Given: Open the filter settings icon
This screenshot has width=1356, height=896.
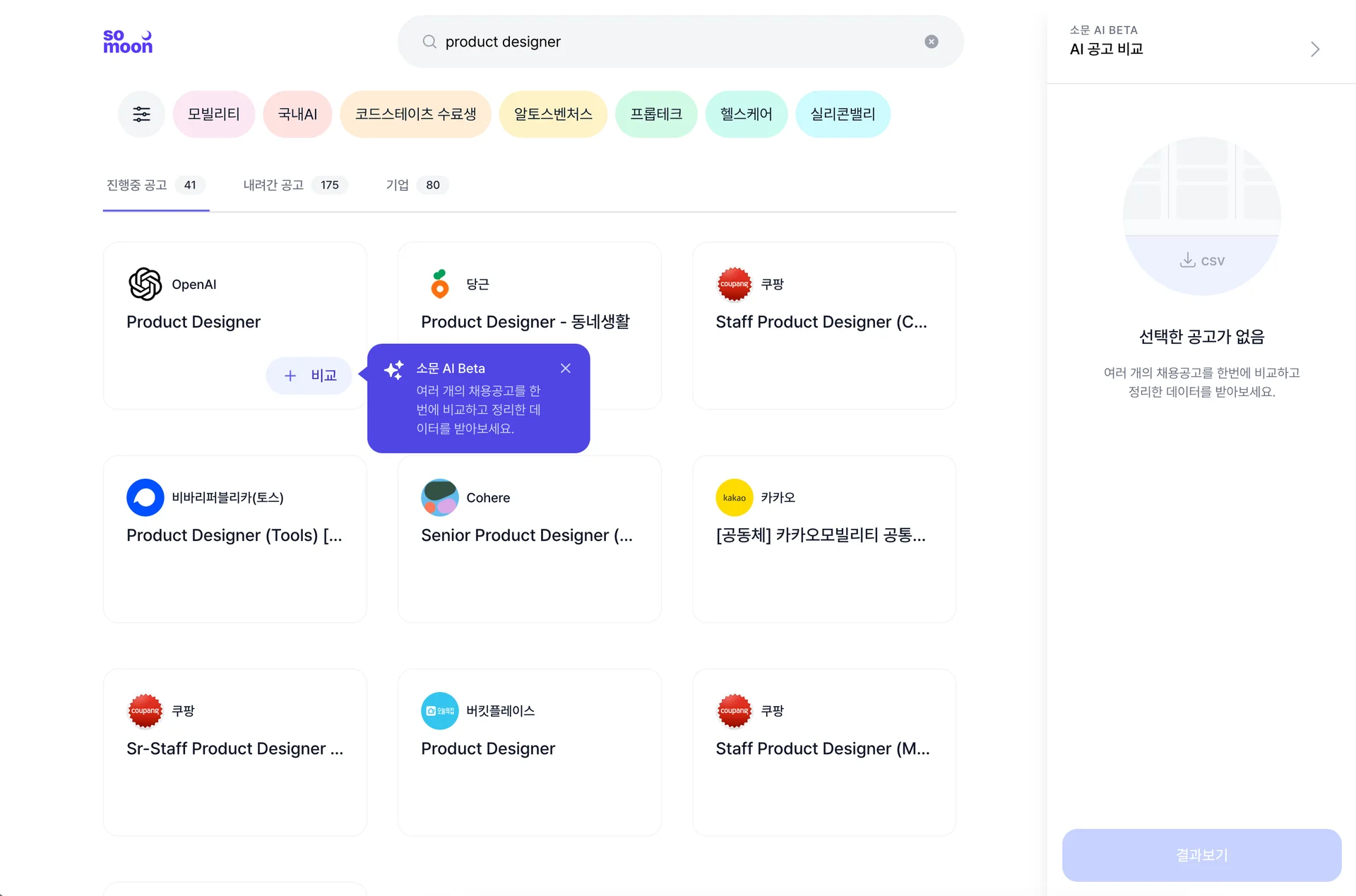Looking at the screenshot, I should pos(141,114).
